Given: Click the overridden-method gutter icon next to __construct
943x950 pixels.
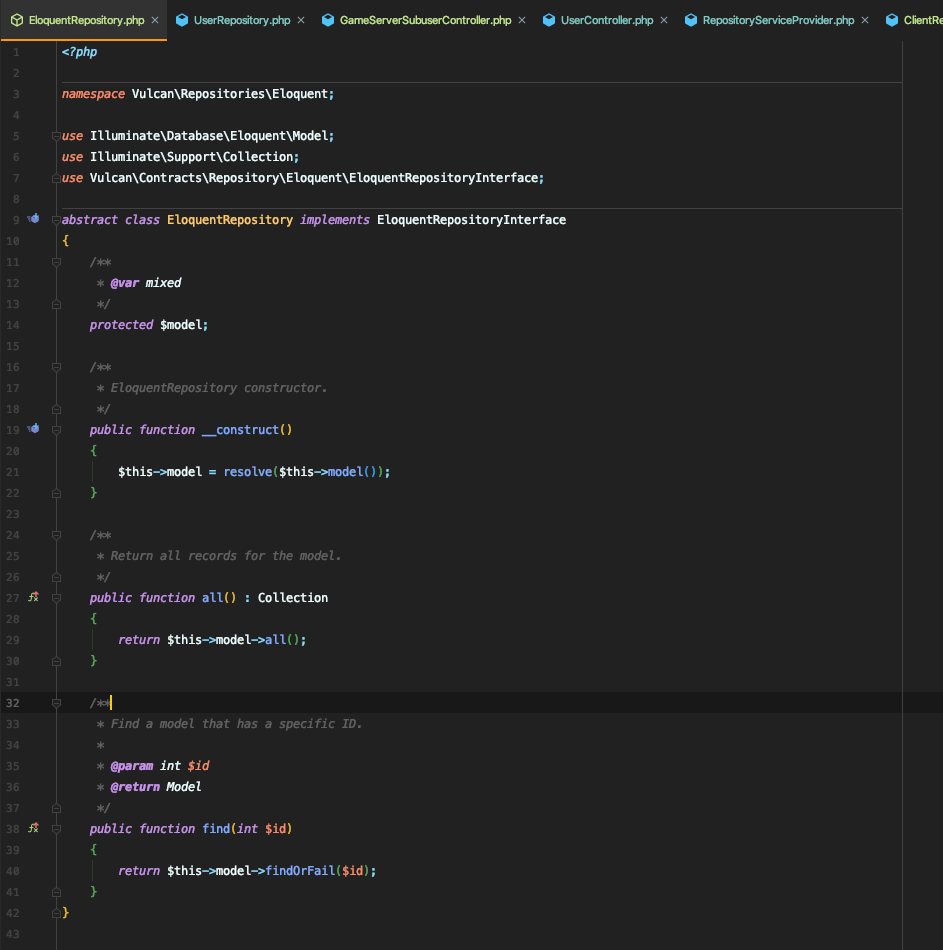Looking at the screenshot, I should point(33,429).
